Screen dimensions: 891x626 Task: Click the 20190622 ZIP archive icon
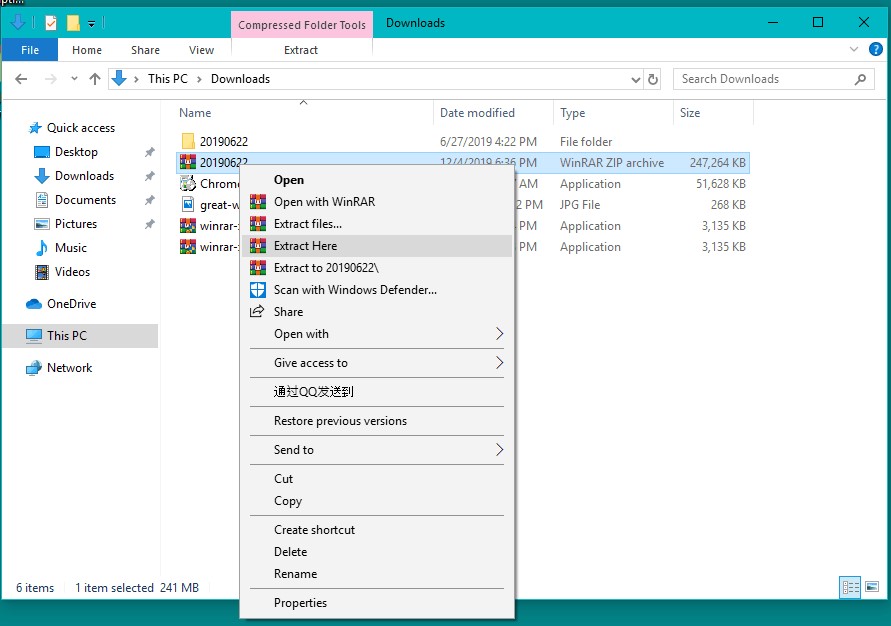click(x=188, y=162)
